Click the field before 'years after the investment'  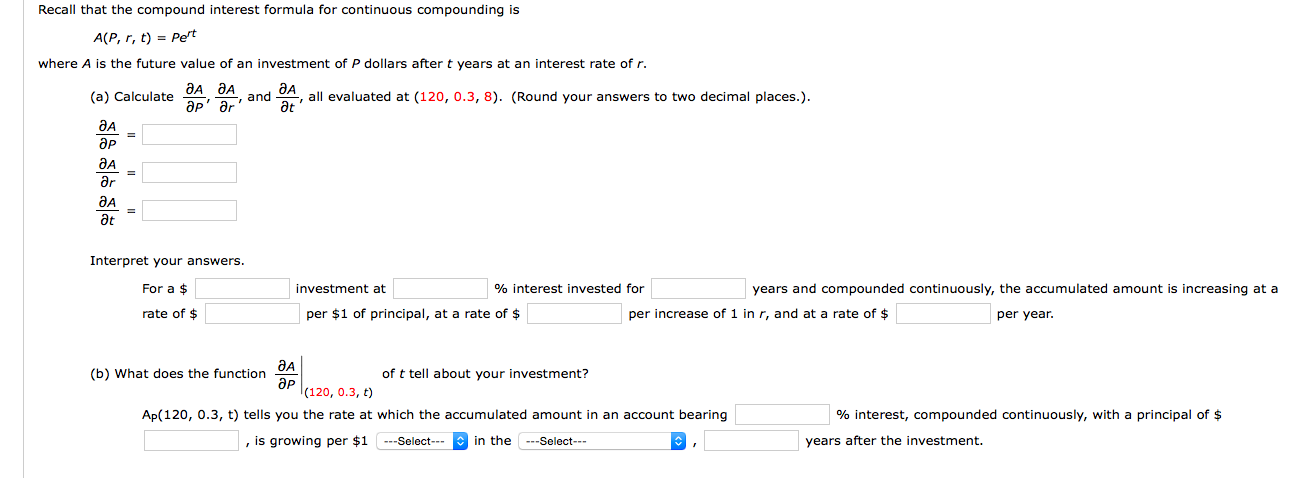751,441
